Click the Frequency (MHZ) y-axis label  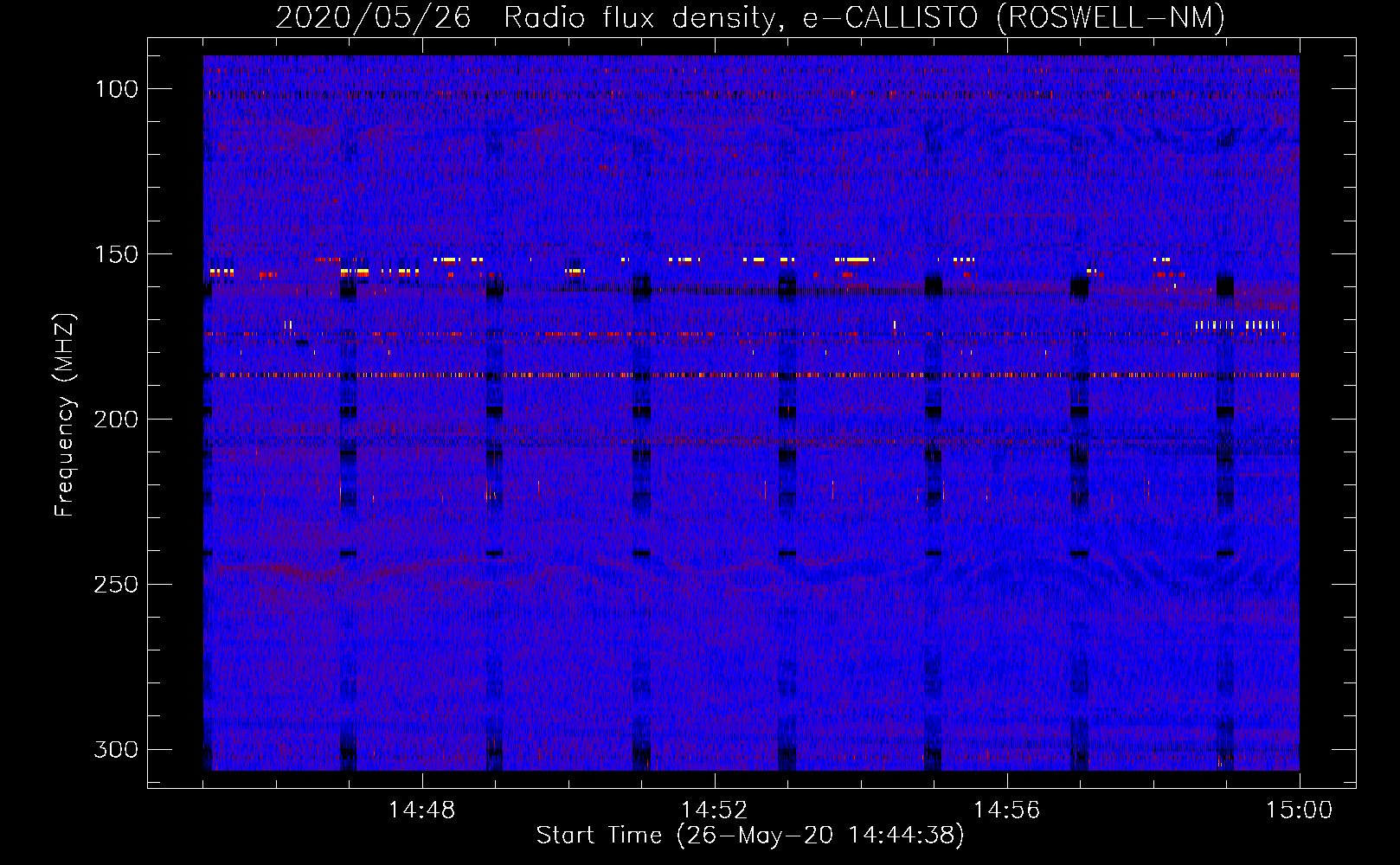pyautogui.click(x=65, y=414)
